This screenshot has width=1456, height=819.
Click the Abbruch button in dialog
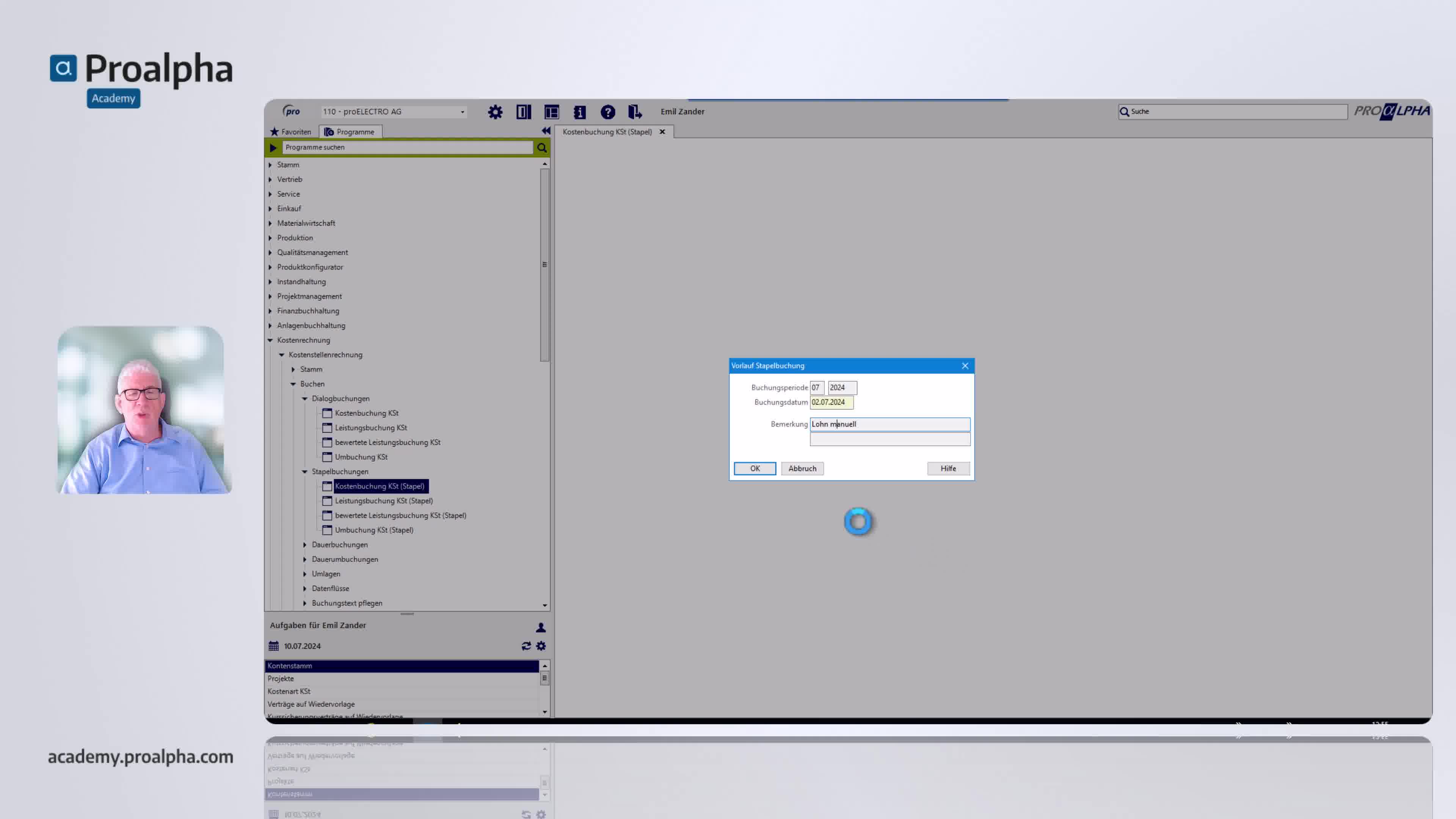[x=802, y=469]
